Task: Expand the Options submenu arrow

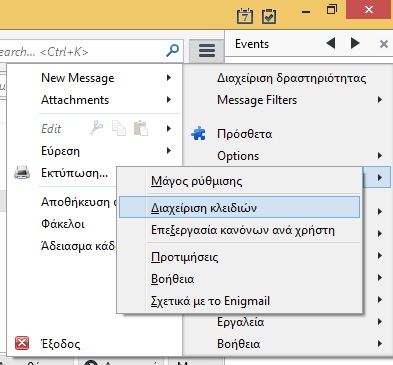Action: [380, 156]
